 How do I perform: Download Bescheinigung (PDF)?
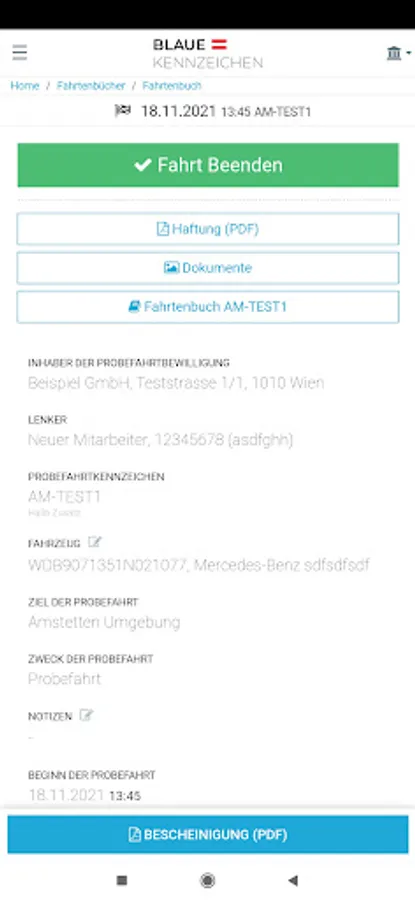208,834
